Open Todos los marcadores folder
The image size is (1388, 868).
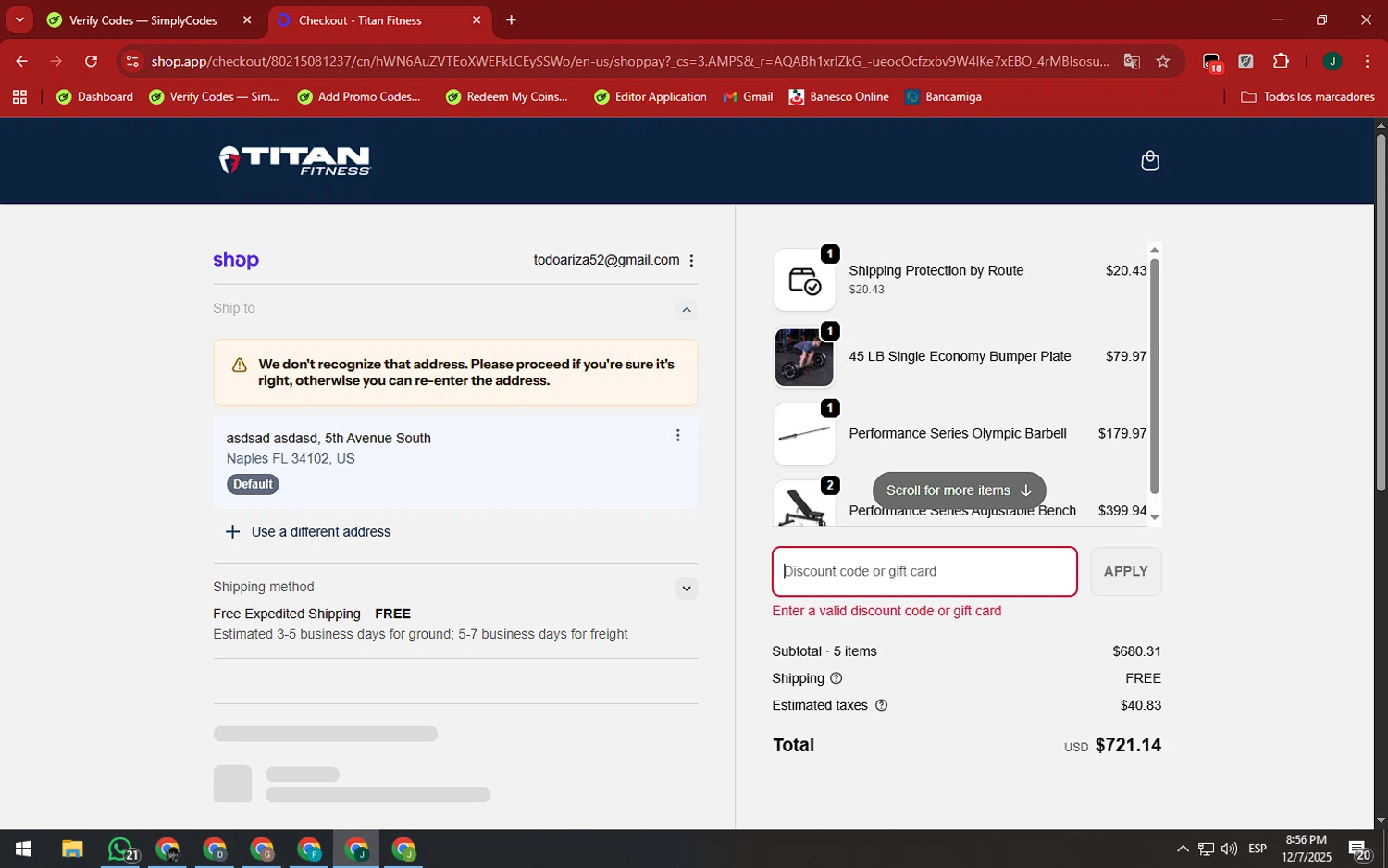point(1307,96)
